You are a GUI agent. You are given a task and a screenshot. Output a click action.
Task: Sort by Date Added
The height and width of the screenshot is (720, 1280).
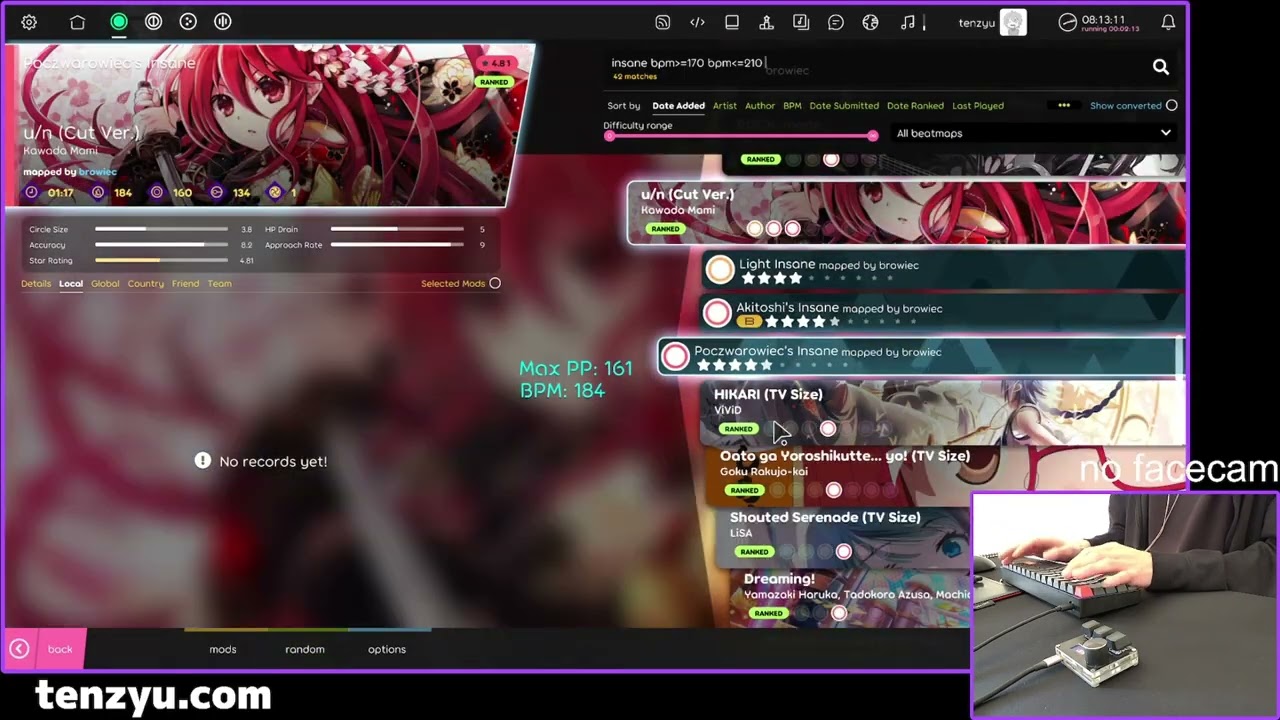coord(678,105)
